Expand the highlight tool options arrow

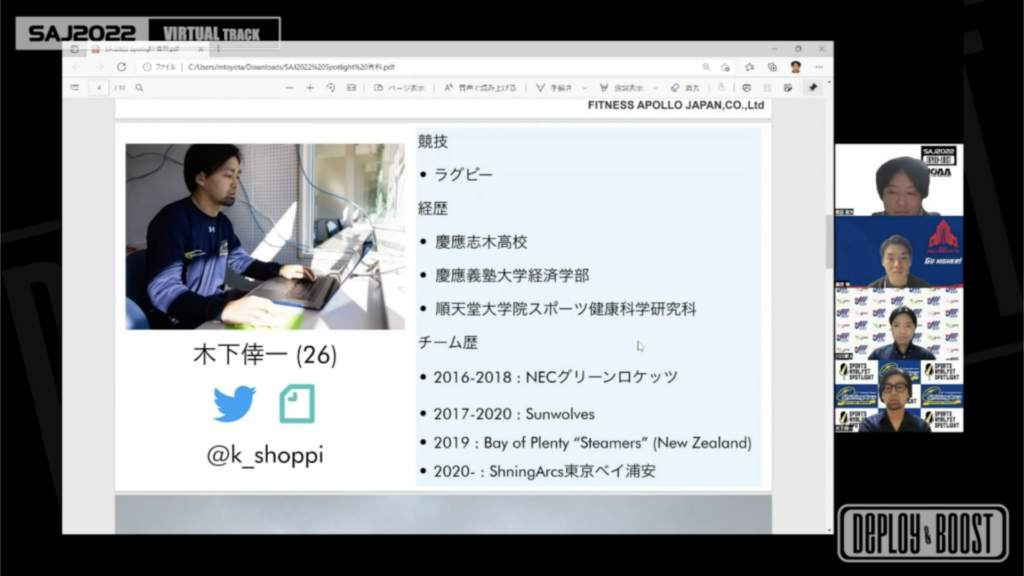(655, 88)
